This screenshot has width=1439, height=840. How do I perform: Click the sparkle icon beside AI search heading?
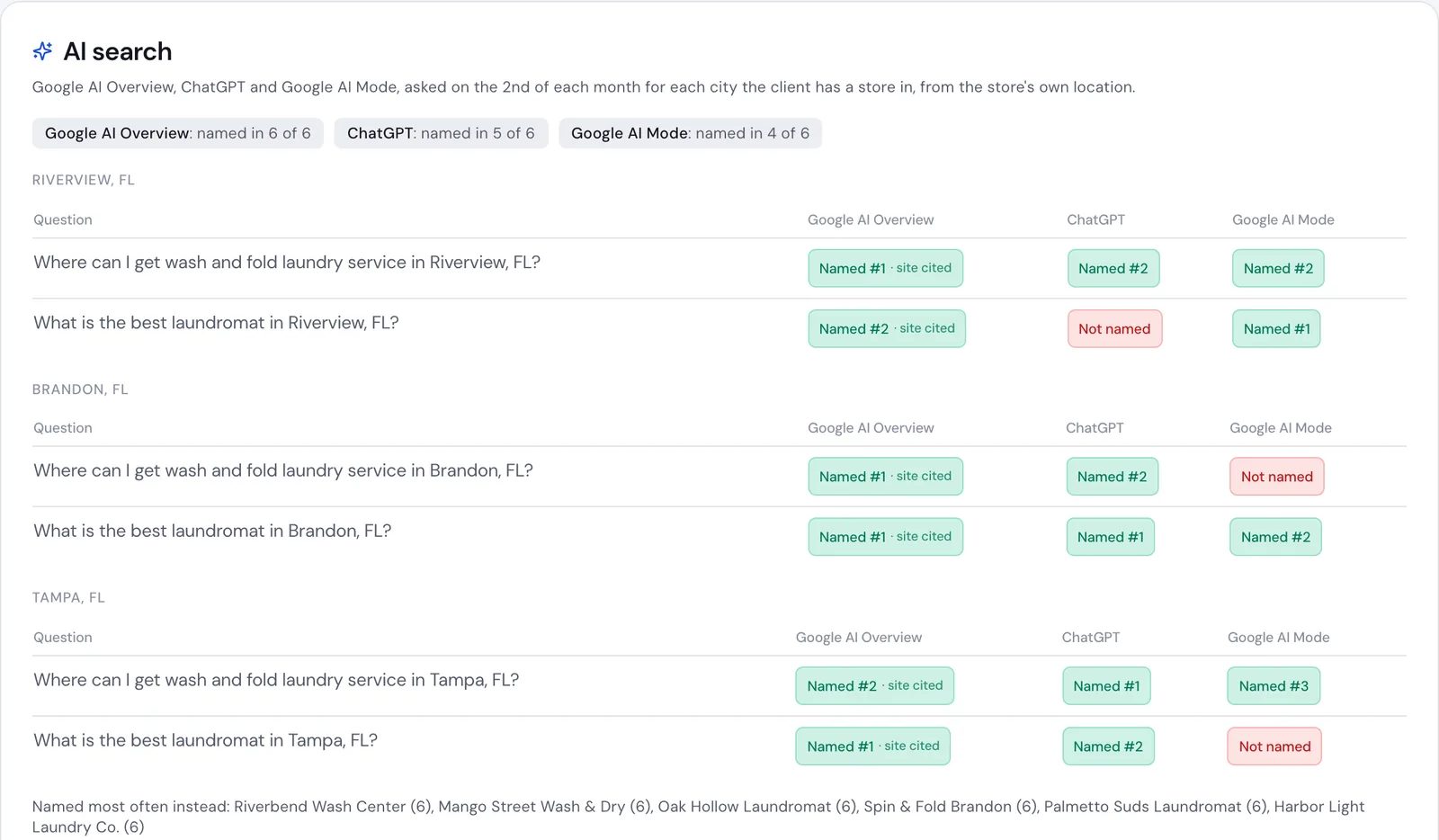[42, 51]
